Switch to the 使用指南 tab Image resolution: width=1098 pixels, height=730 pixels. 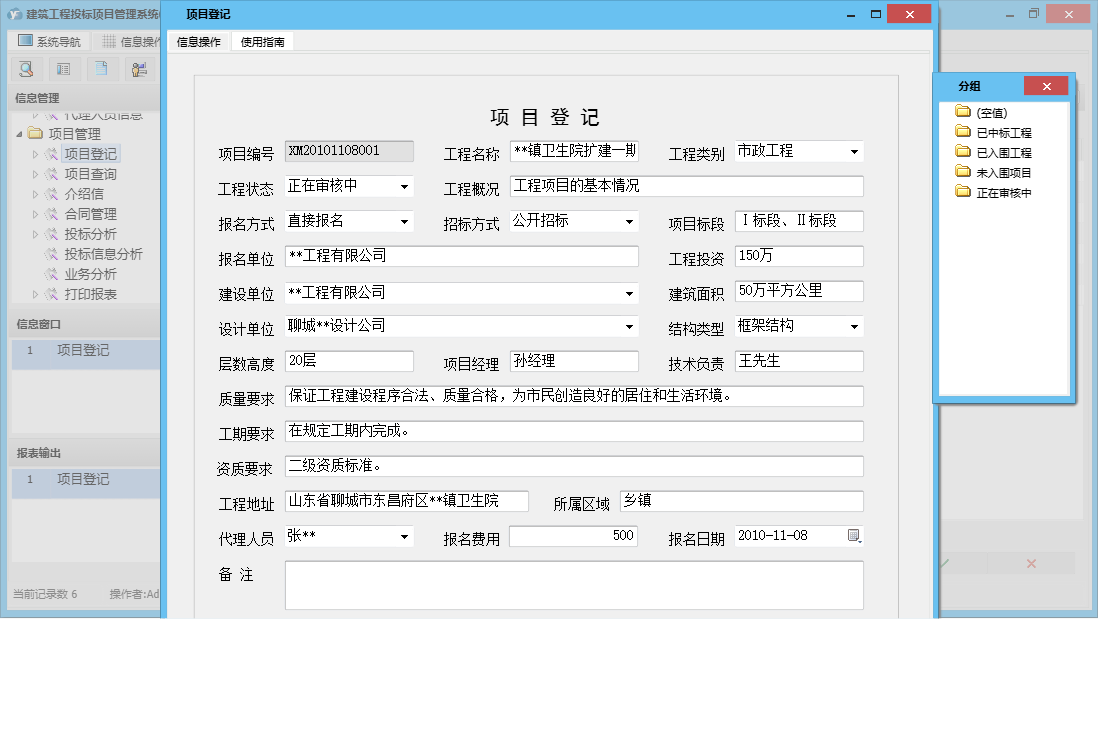coord(261,42)
